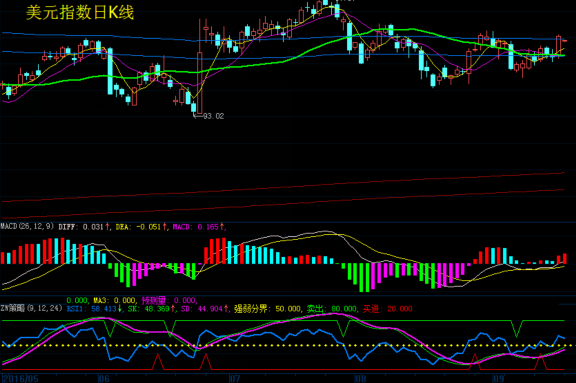
Task: Jump to the 06 month marker
Action: (104, 379)
